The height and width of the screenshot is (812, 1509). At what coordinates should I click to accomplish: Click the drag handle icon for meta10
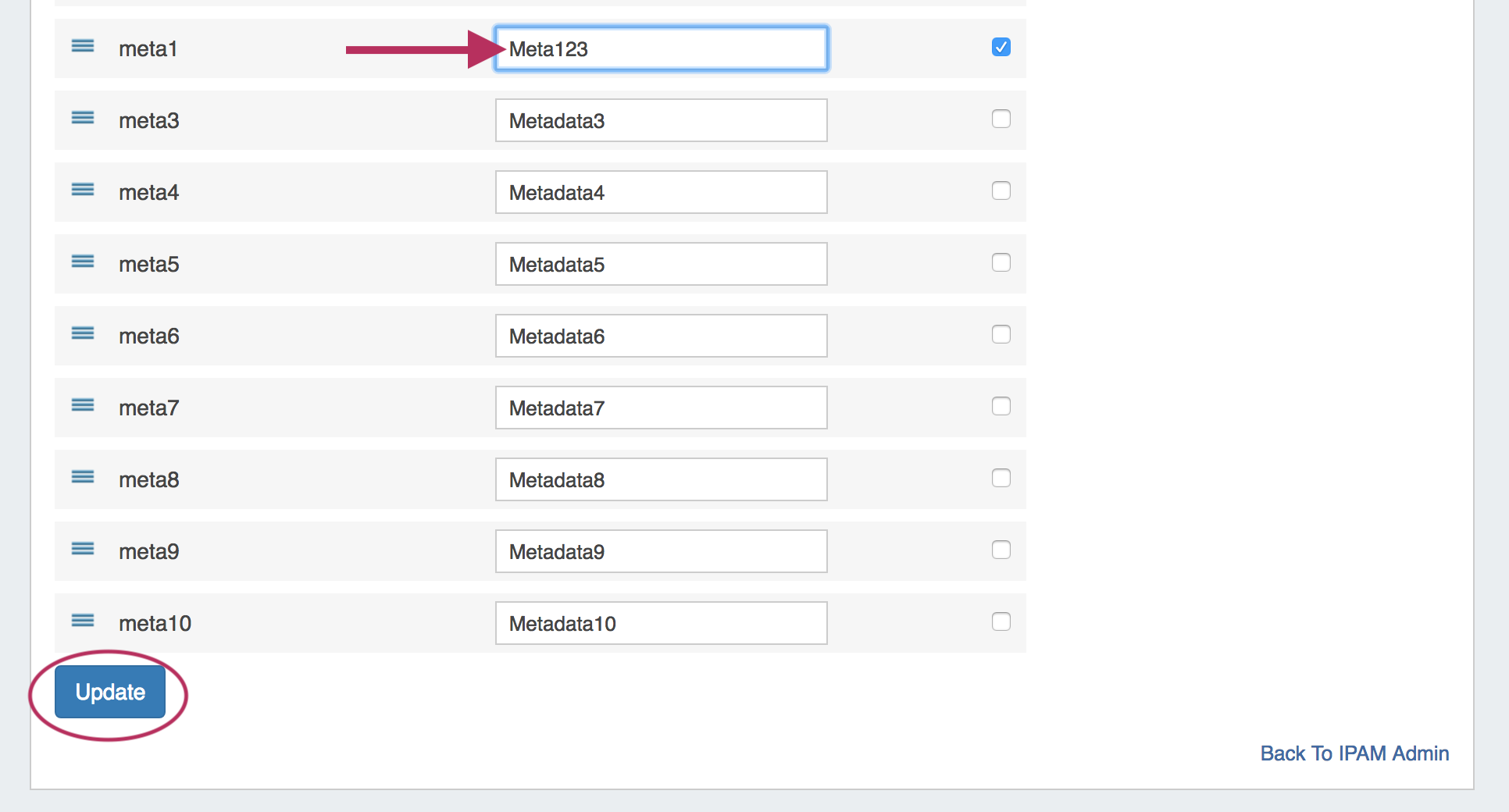click(83, 621)
